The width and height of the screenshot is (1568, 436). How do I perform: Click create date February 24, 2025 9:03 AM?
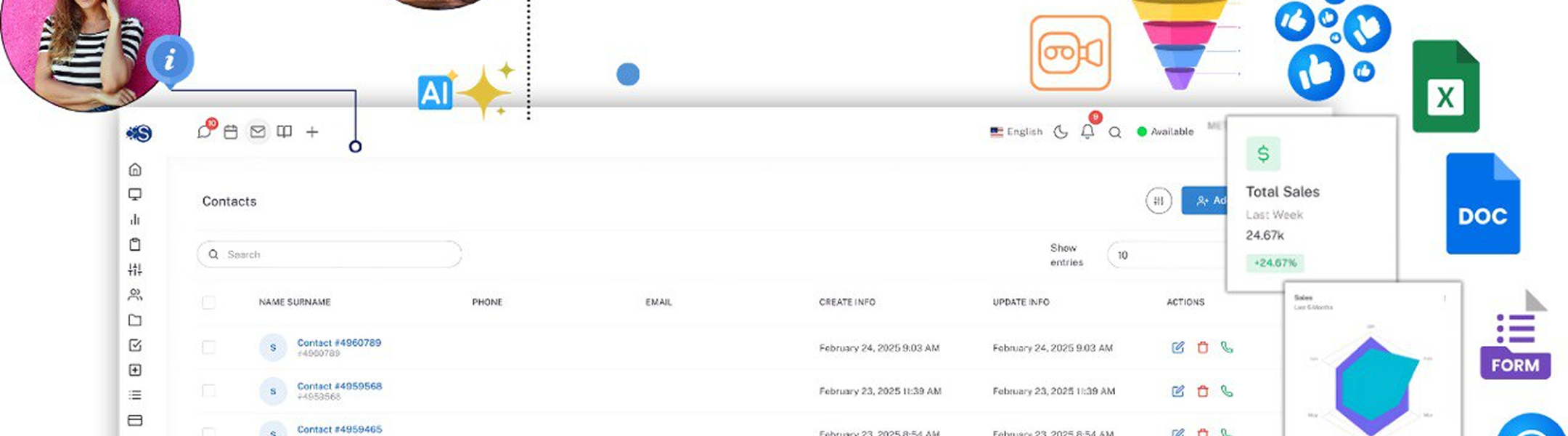click(x=879, y=348)
